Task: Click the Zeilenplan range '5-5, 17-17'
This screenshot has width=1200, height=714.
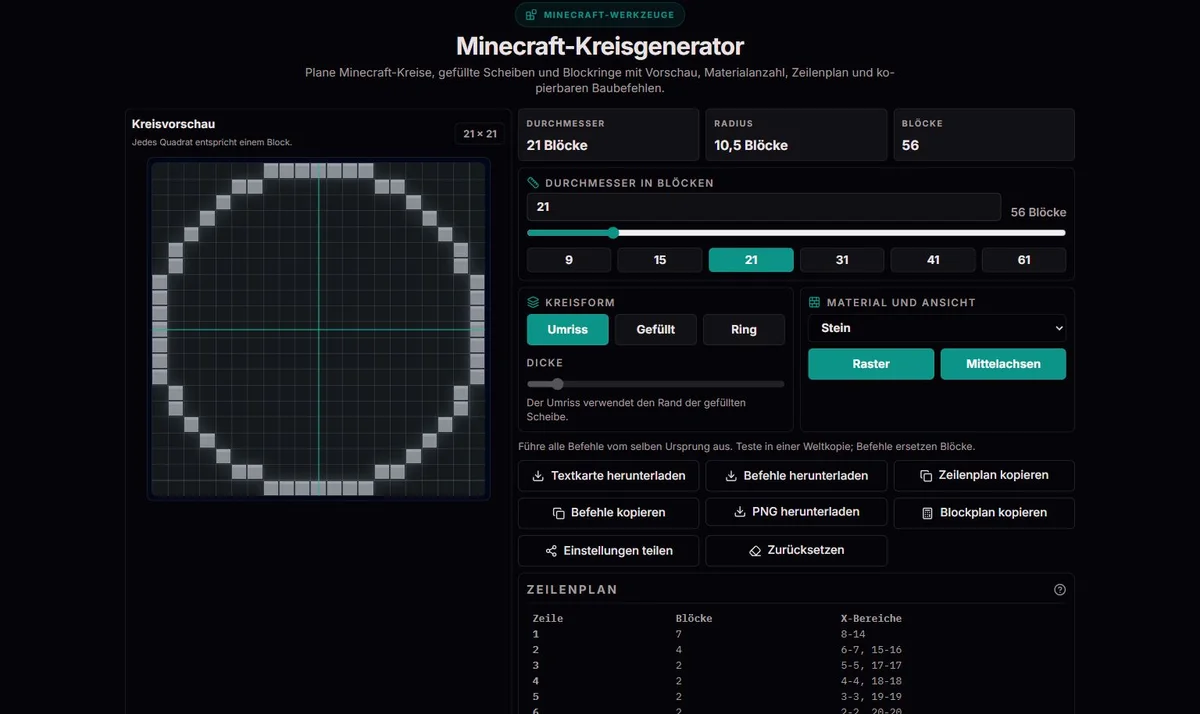Action: (871, 666)
